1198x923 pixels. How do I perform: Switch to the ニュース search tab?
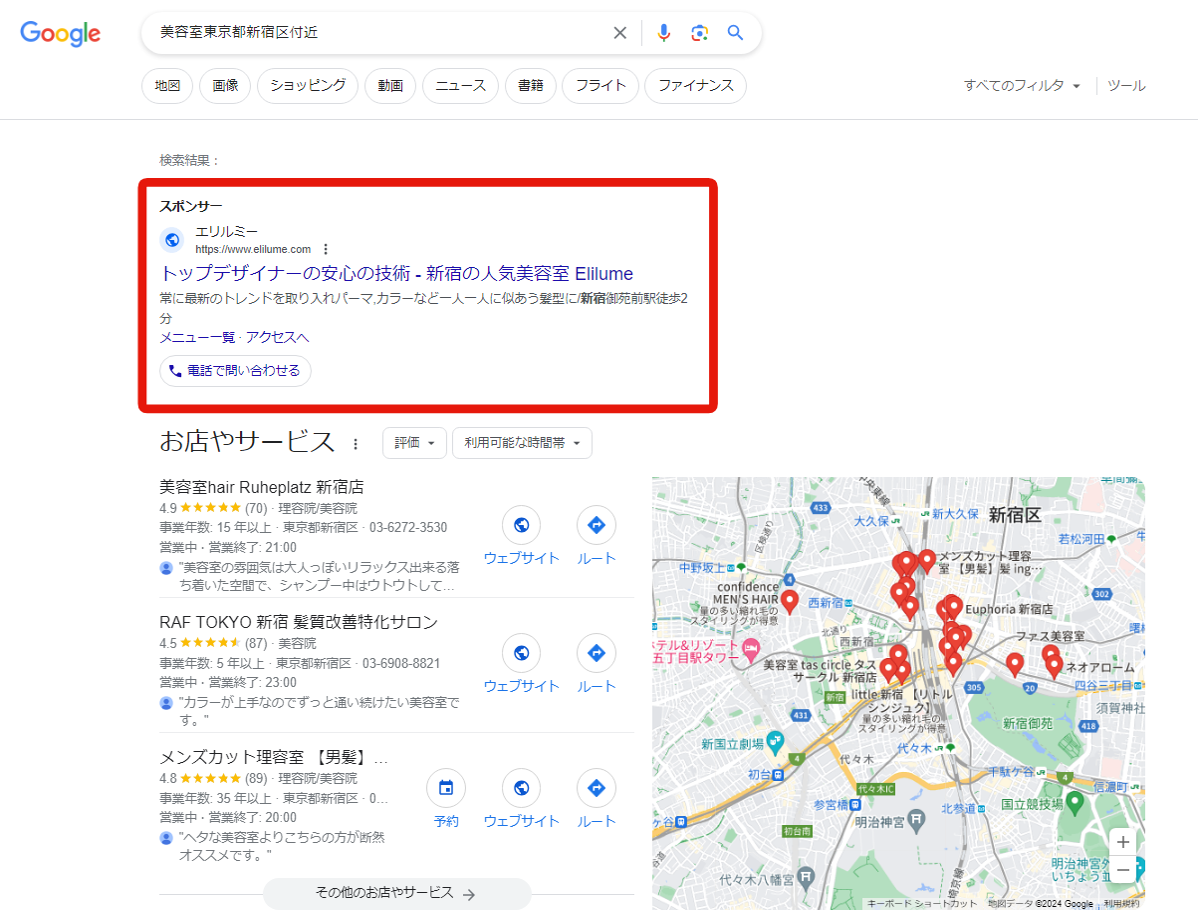click(x=460, y=86)
